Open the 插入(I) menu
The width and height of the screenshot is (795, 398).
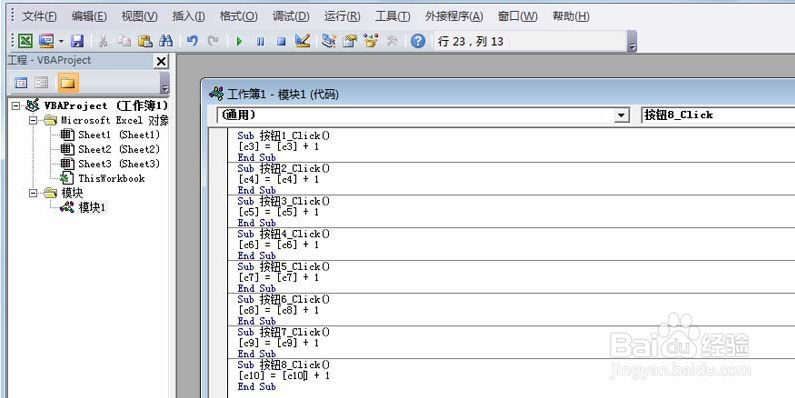189,16
